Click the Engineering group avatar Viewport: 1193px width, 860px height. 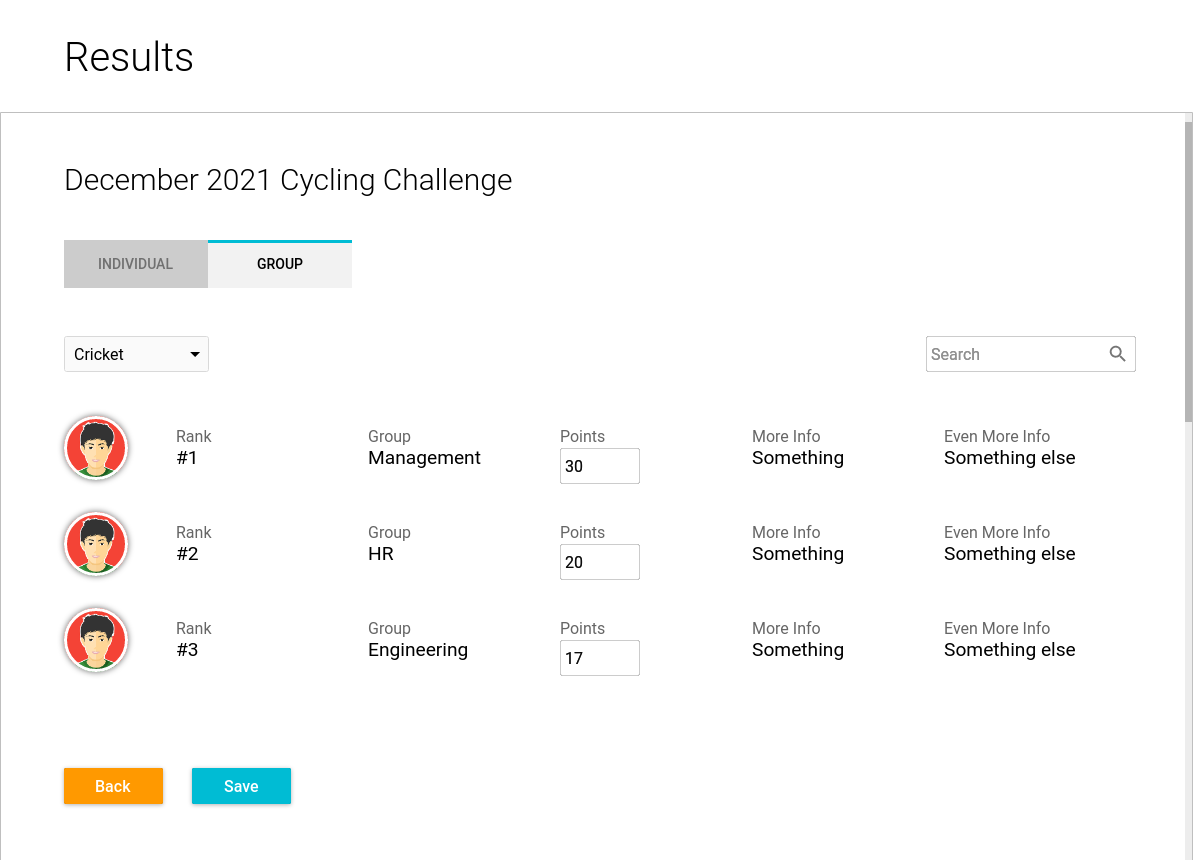point(96,640)
